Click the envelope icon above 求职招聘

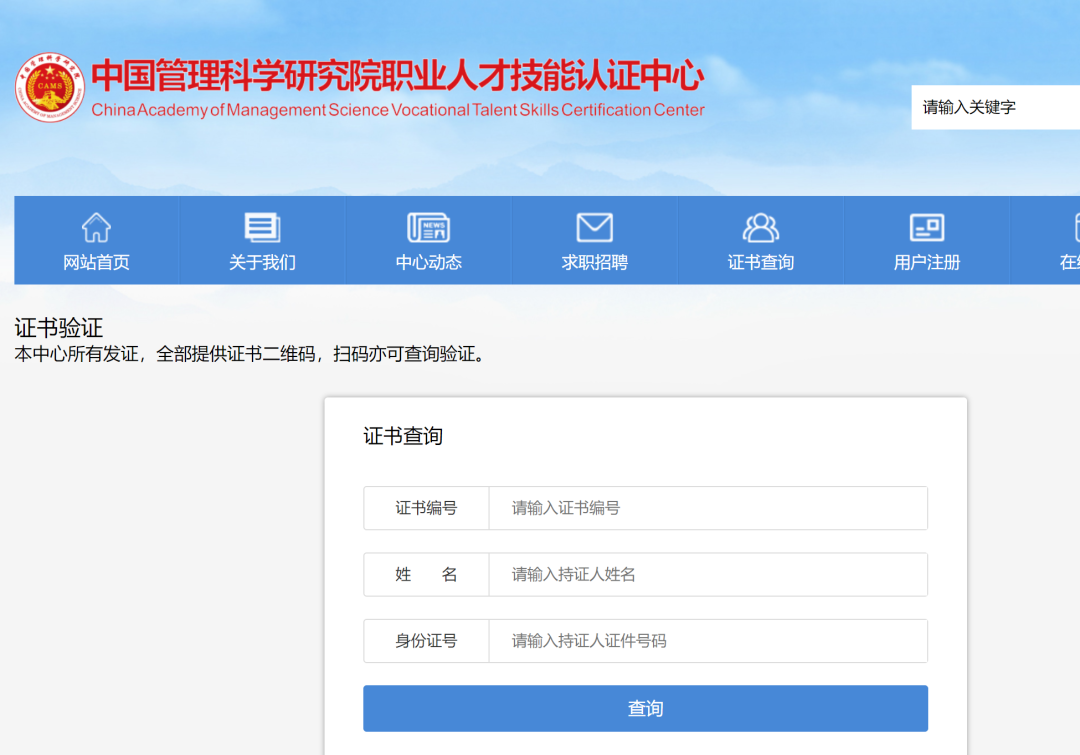(594, 227)
